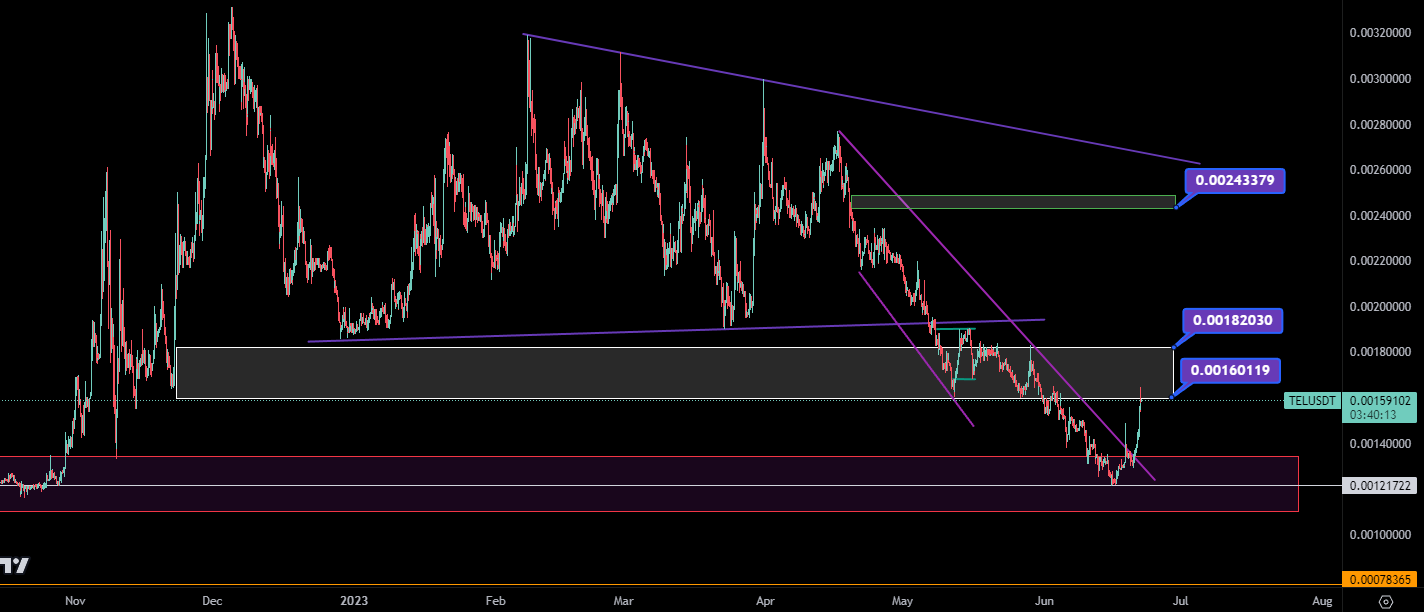The image size is (1424, 612).
Task: Click the horizontal line price 0.00121722
Action: tap(1379, 485)
